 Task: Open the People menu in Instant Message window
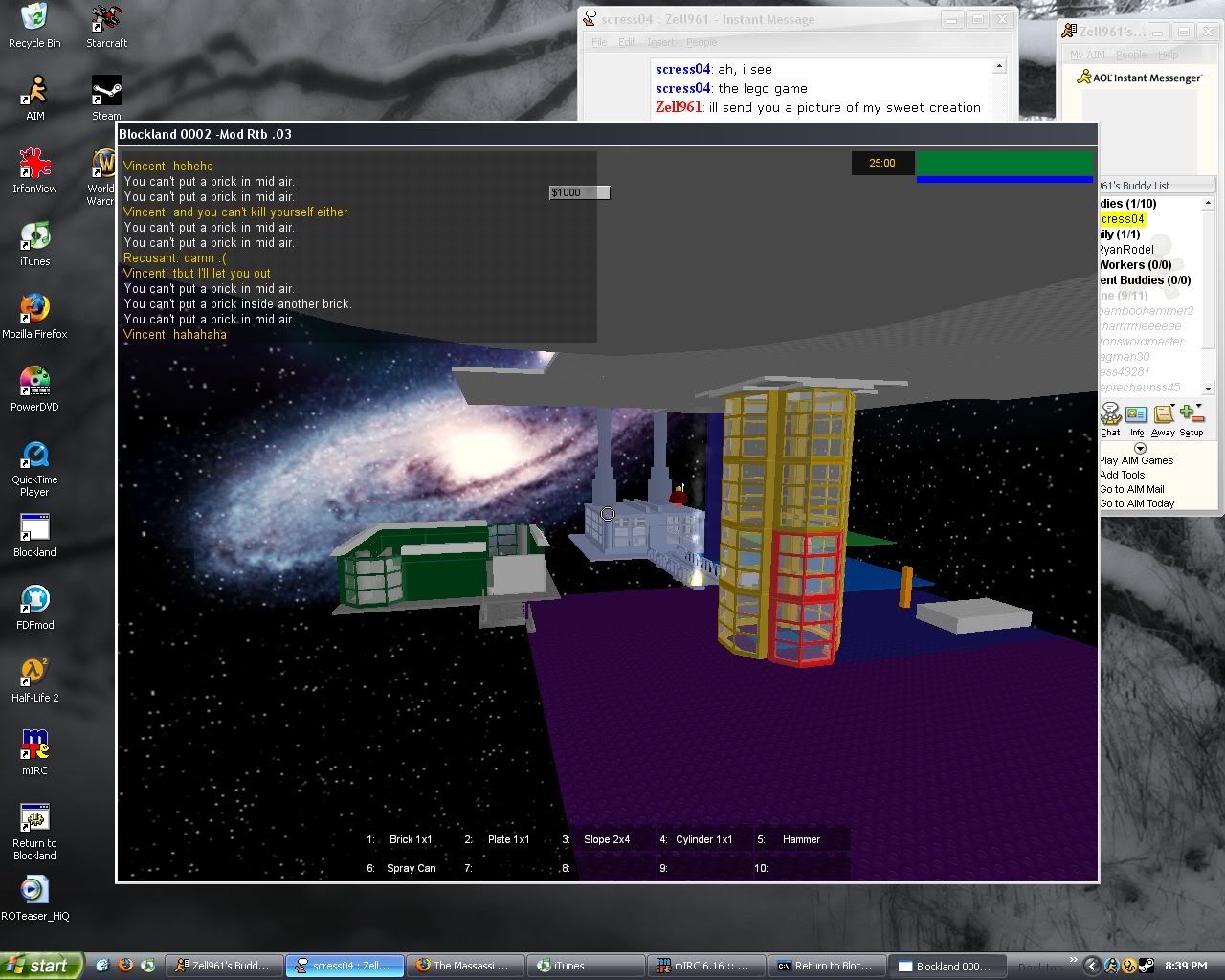[701, 42]
